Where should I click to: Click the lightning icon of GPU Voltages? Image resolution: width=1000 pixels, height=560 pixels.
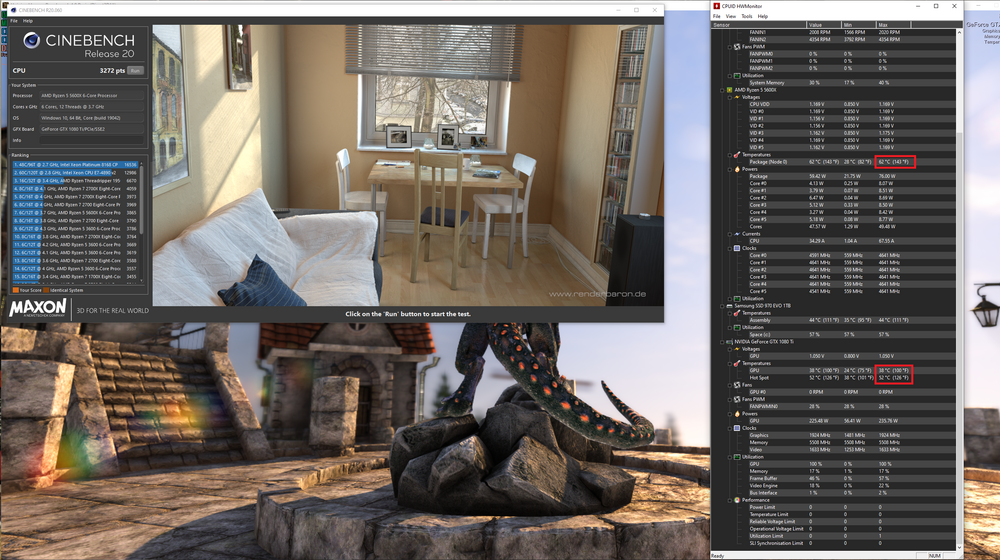[x=737, y=349]
